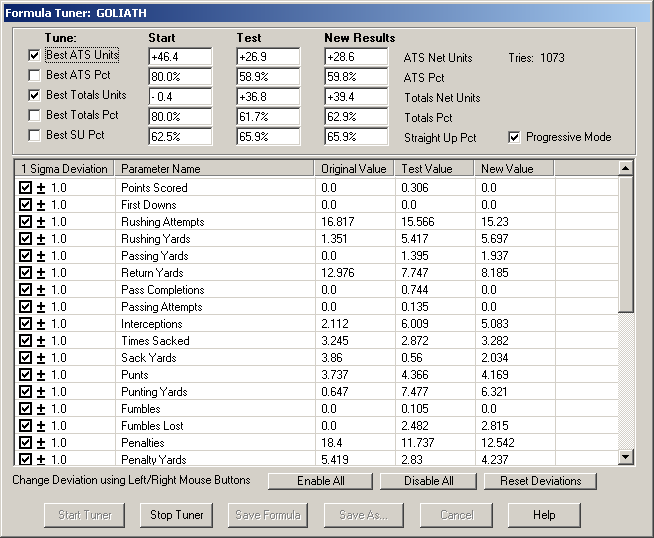This screenshot has width=654, height=538.
Task: Disable the Rushing Attempts parameter checkbox
Action: pos(25,222)
